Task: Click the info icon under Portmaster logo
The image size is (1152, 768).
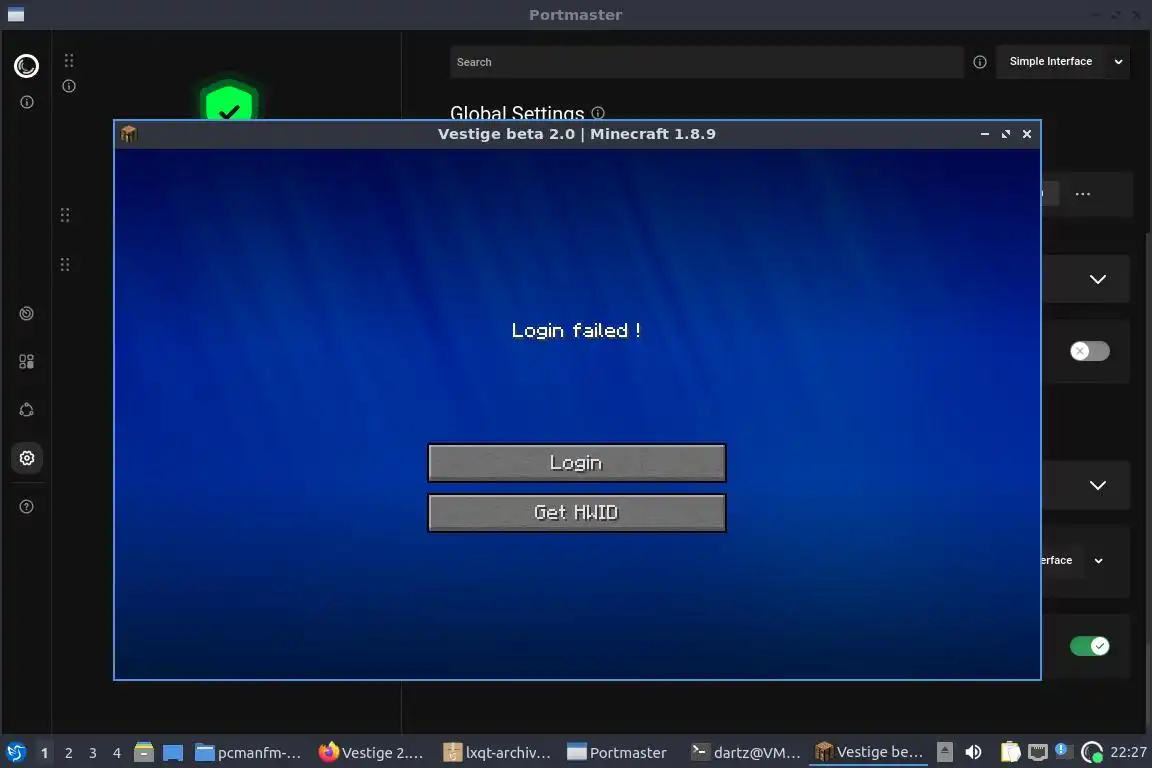Action: point(26,102)
